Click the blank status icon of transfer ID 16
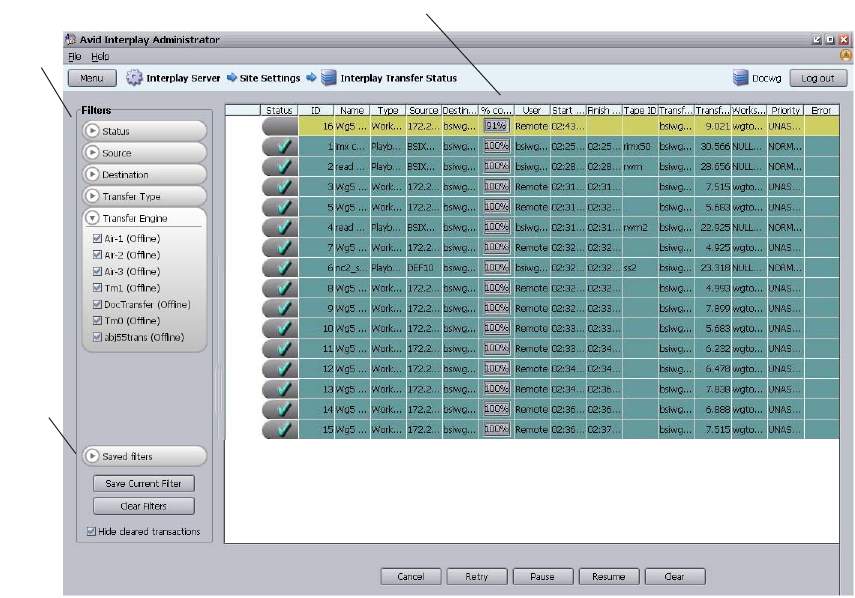 coord(280,126)
